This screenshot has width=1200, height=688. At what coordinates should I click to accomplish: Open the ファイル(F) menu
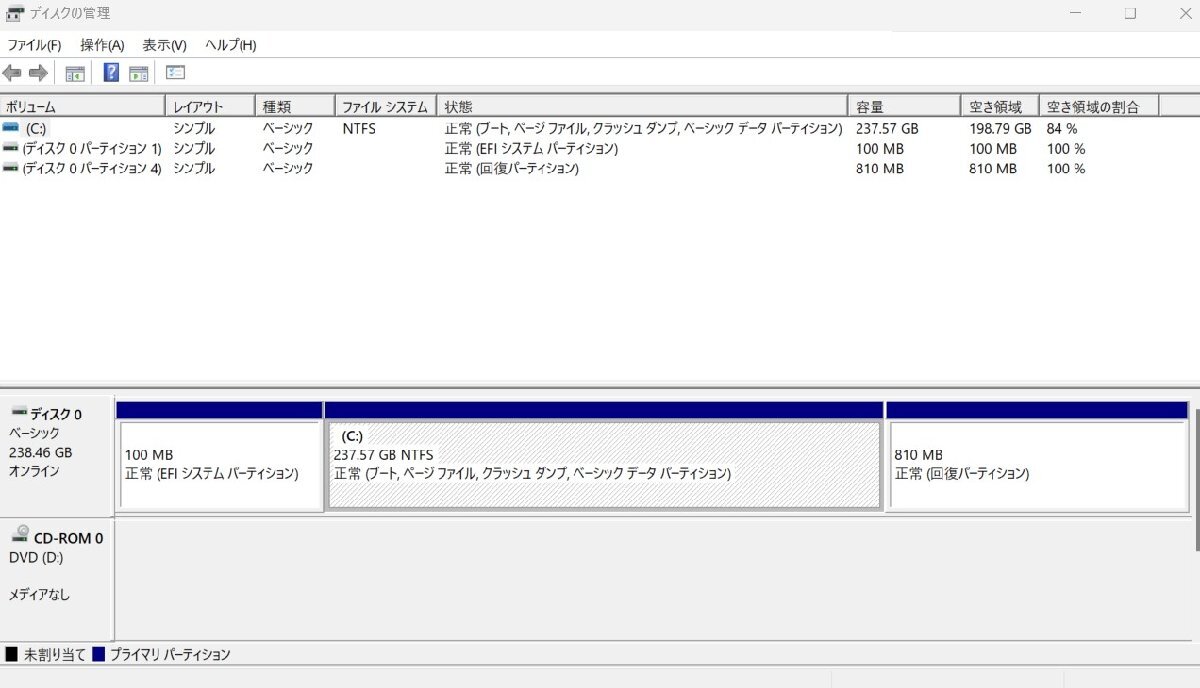tap(34, 45)
